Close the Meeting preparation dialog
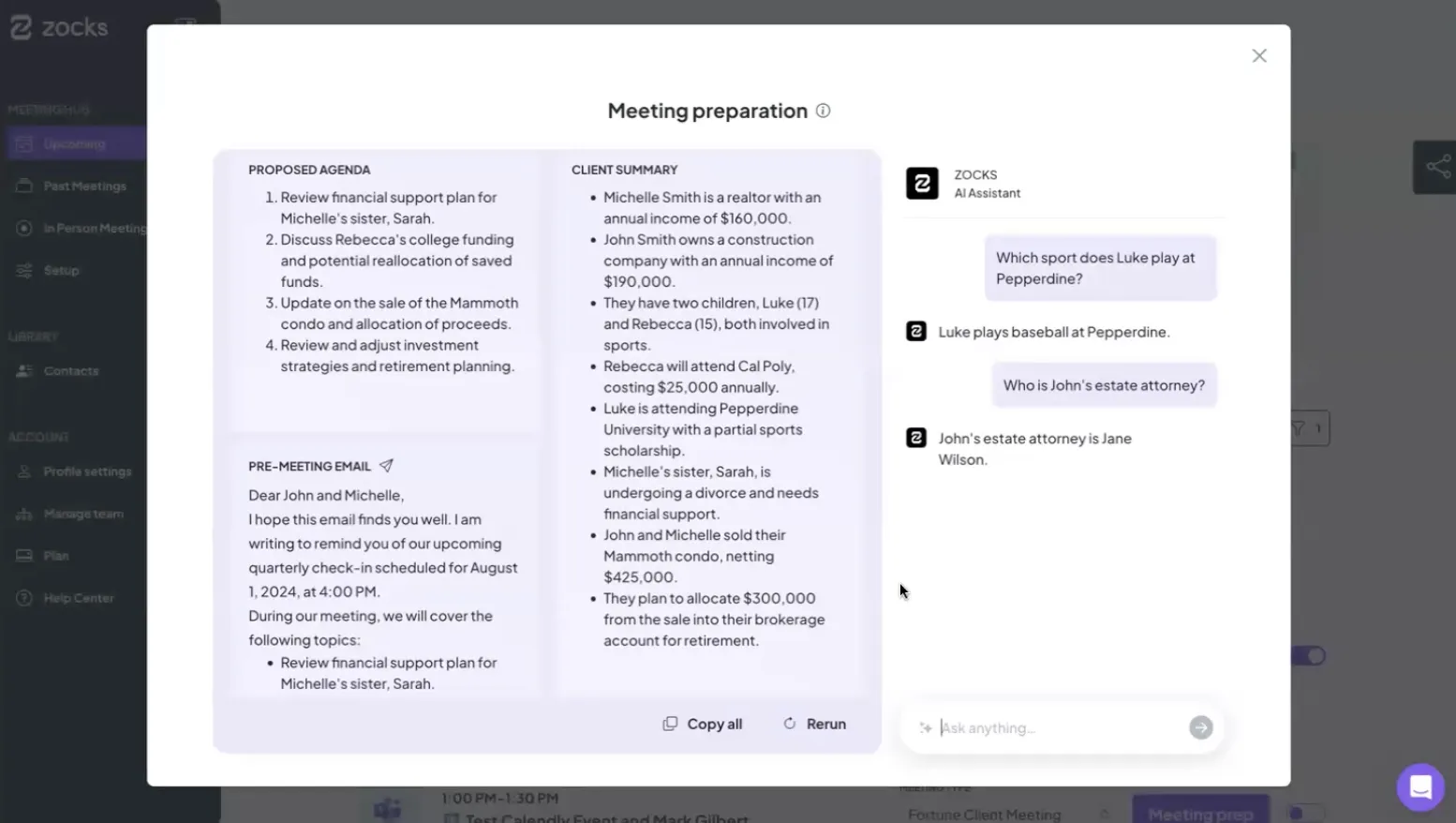Image resolution: width=1456 pixels, height=823 pixels. 1259,56
